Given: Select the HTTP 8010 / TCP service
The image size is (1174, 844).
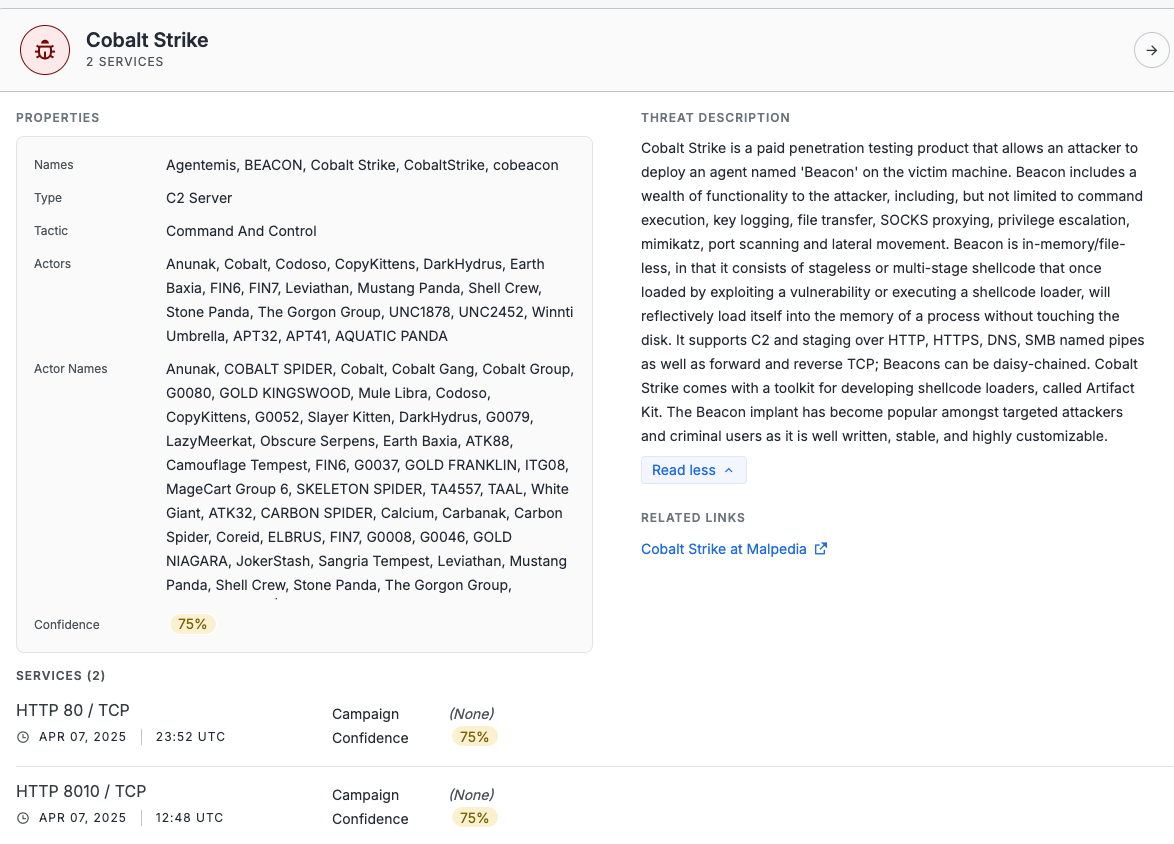Looking at the screenshot, I should pyautogui.click(x=81, y=791).
